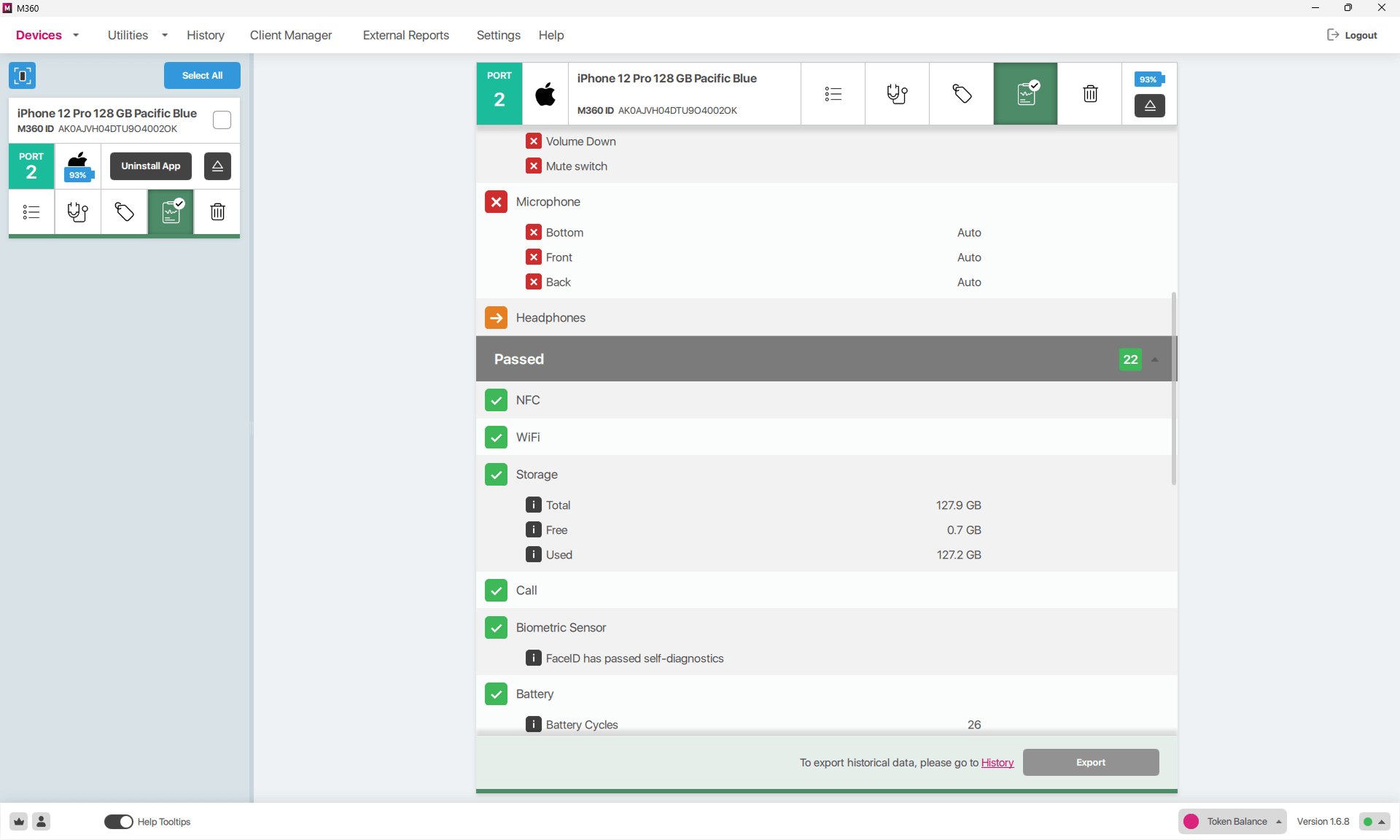Viewport: 1400px width, 840px height.
Task: Log out using Logout button
Action: click(x=1353, y=35)
